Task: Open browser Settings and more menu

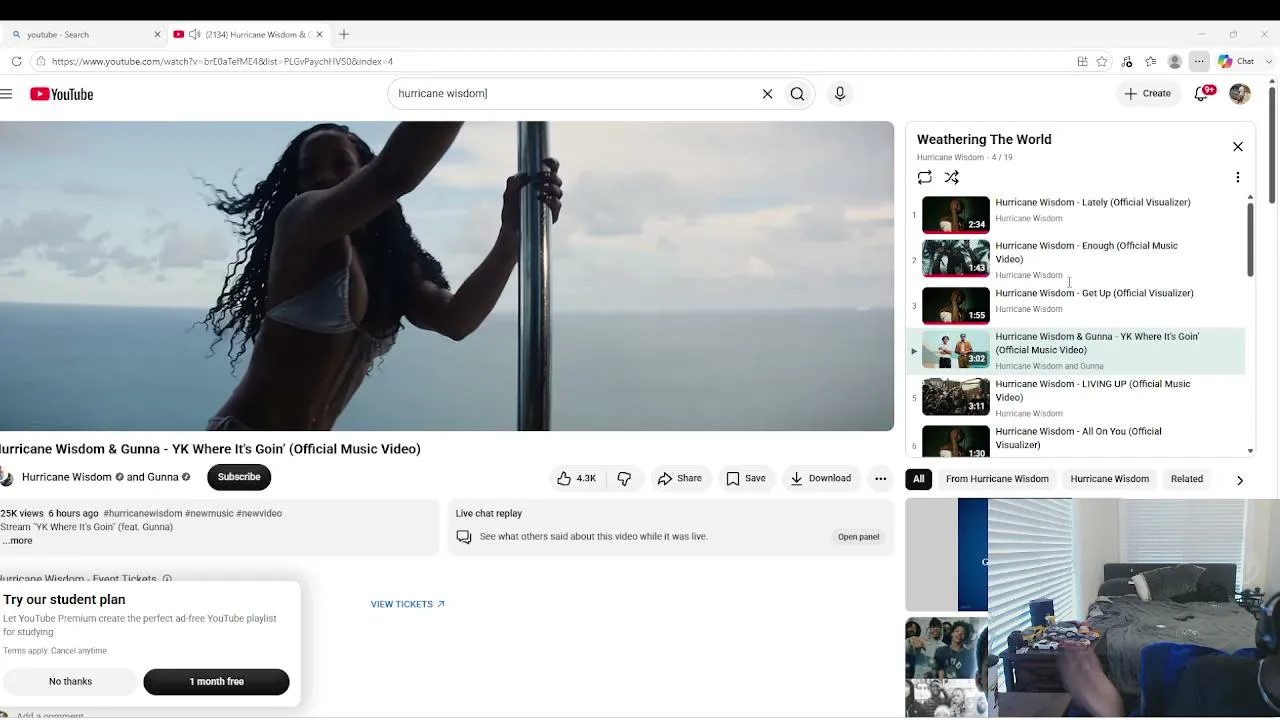Action: [x=1199, y=61]
